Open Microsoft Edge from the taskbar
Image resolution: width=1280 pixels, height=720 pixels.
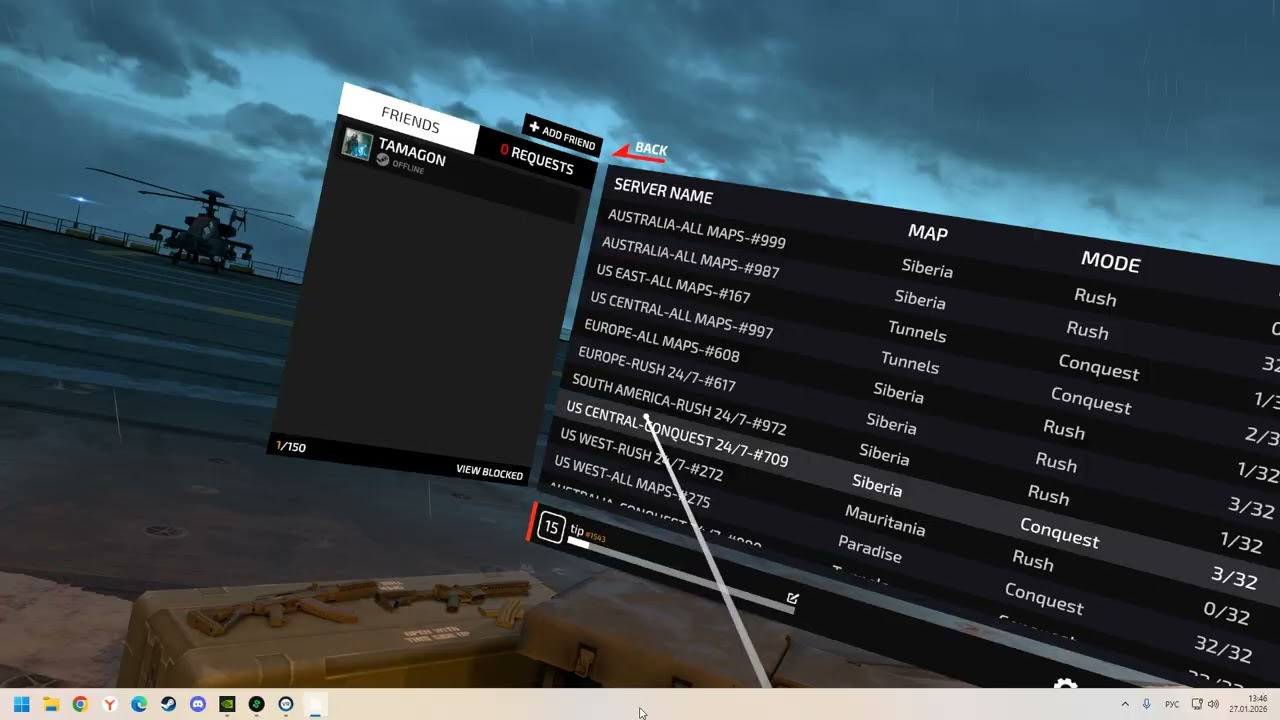pyautogui.click(x=139, y=704)
